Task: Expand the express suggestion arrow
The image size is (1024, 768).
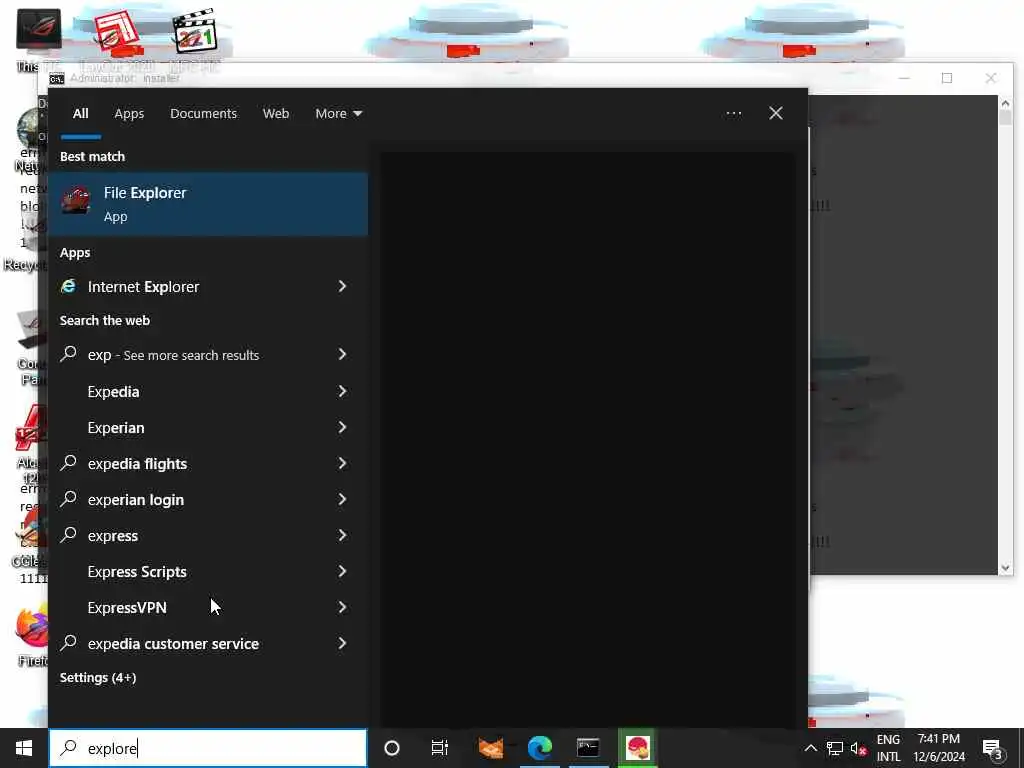Action: [342, 535]
